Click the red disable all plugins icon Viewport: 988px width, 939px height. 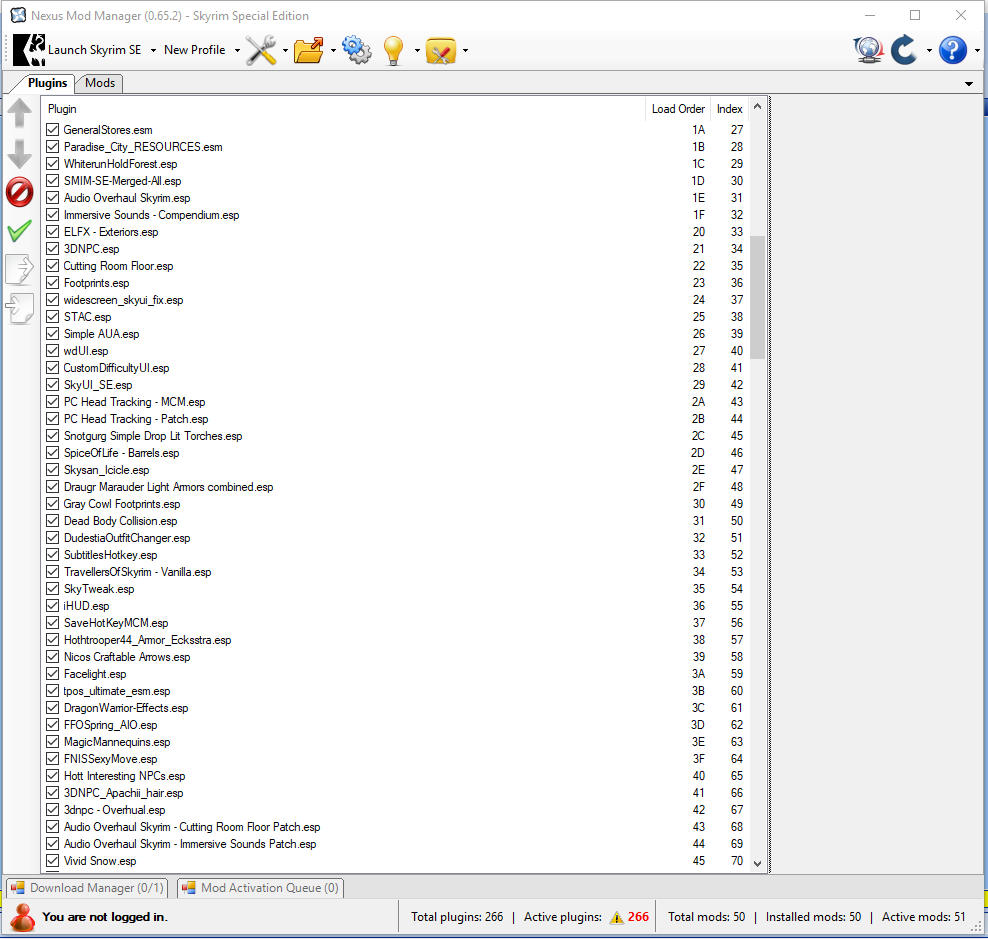point(19,192)
